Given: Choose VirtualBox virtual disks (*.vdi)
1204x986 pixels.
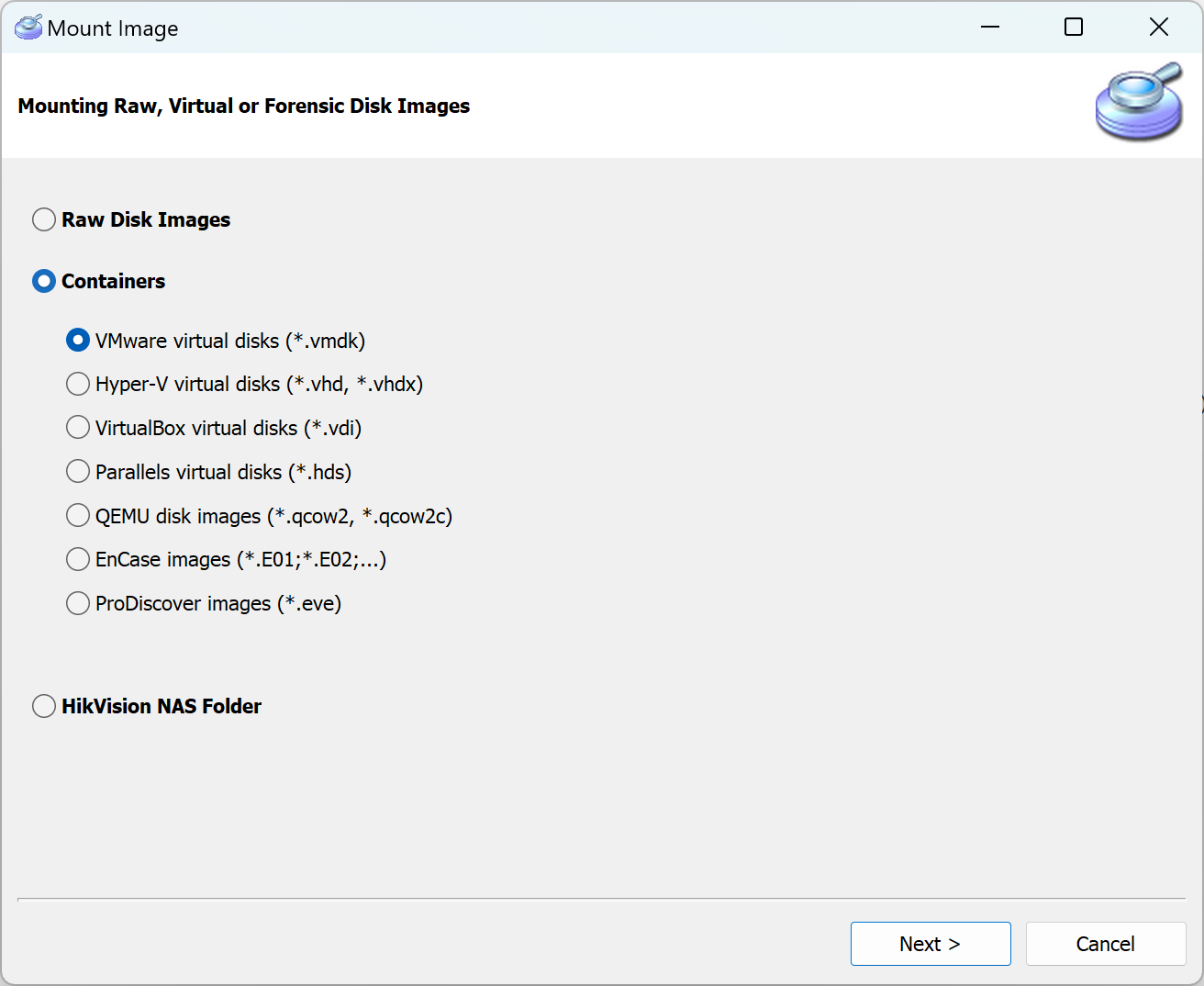Looking at the screenshot, I should [x=78, y=427].
